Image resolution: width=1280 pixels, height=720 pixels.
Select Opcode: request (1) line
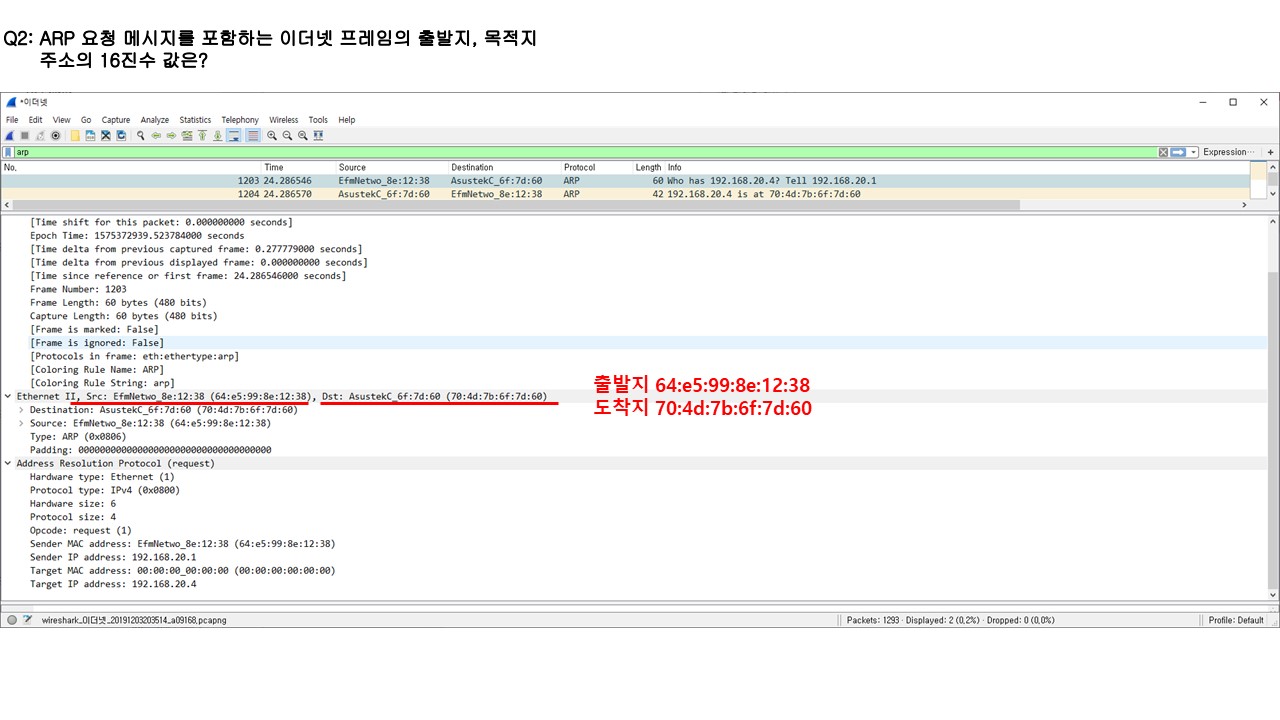coord(81,531)
